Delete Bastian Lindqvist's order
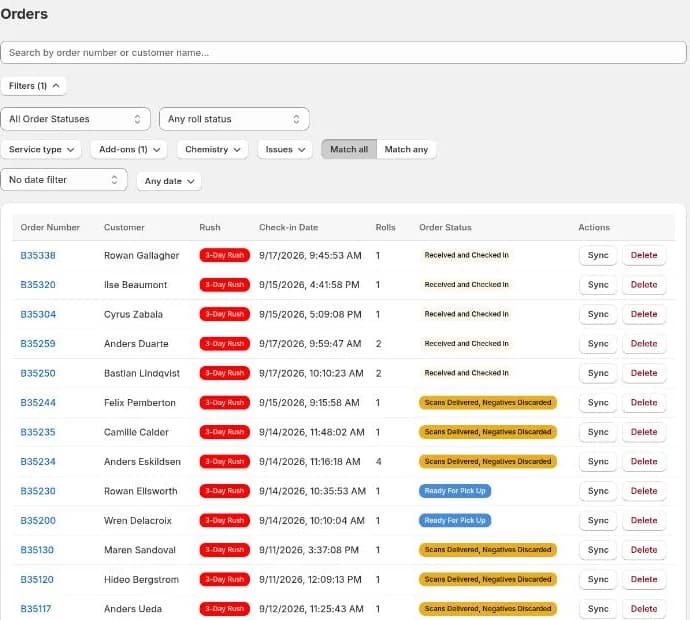The image size is (690, 620). [x=644, y=373]
